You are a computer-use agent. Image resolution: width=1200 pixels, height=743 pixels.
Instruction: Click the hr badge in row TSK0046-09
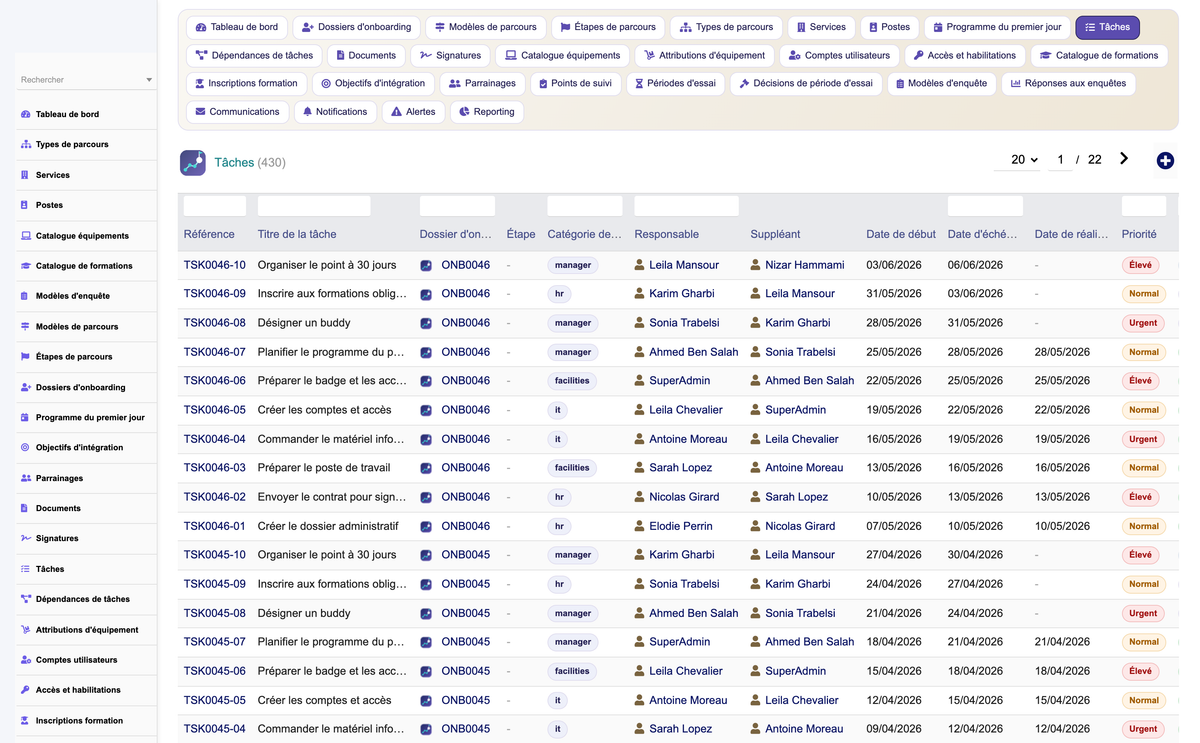point(559,294)
